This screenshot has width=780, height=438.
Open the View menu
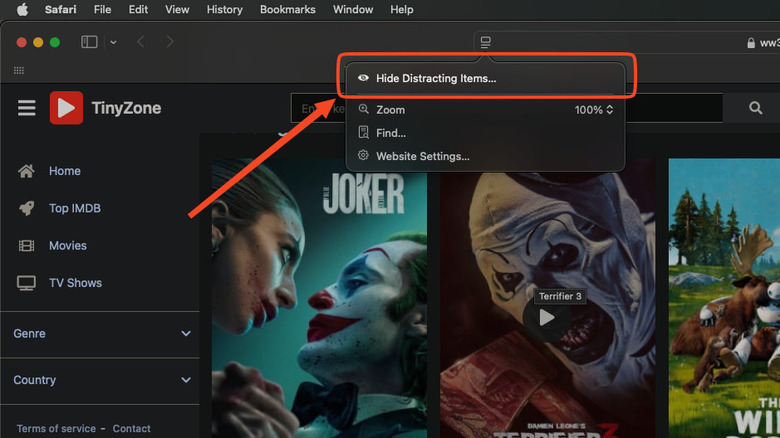click(177, 9)
